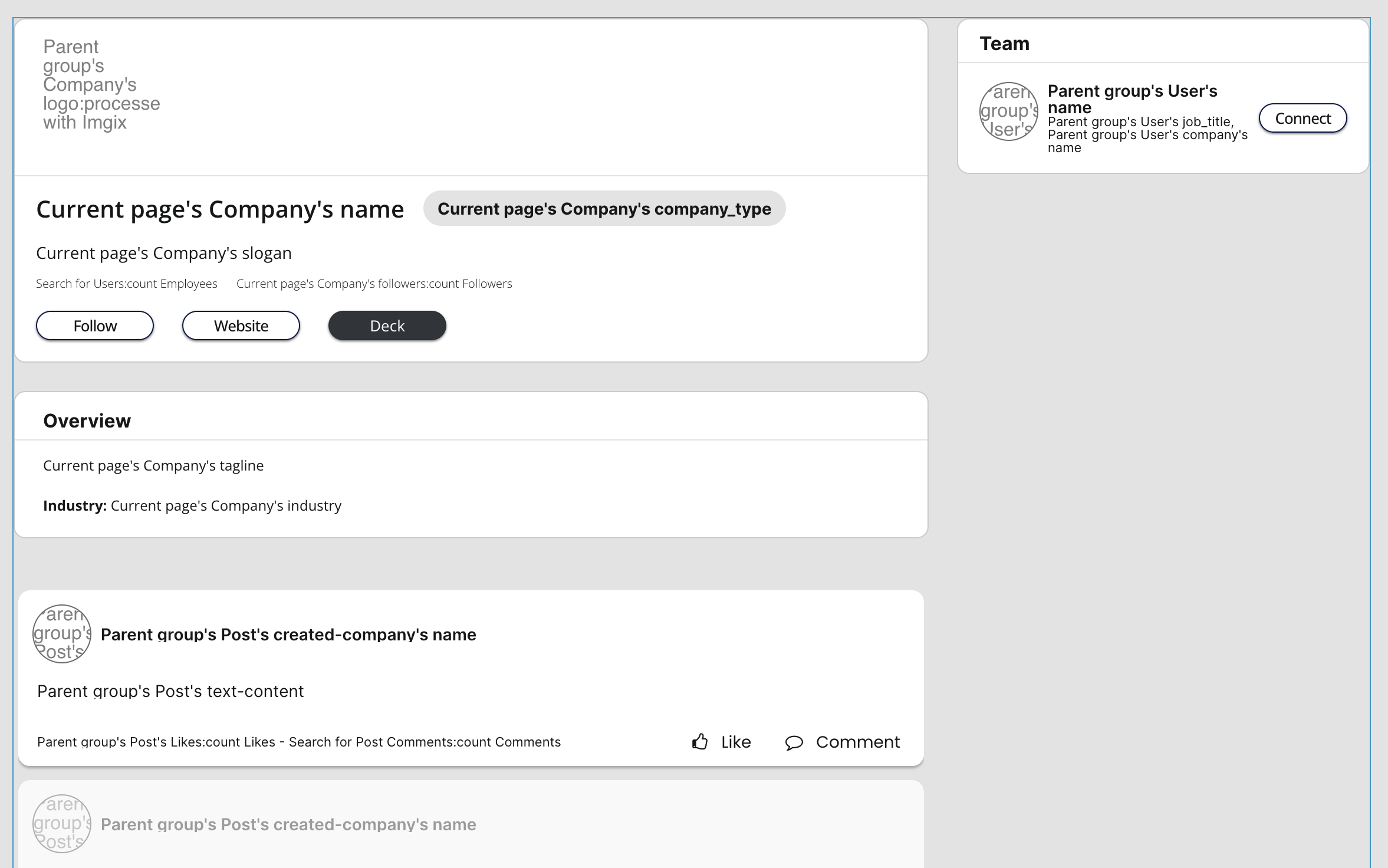
Task: Click the second post's company name
Action: tap(288, 824)
